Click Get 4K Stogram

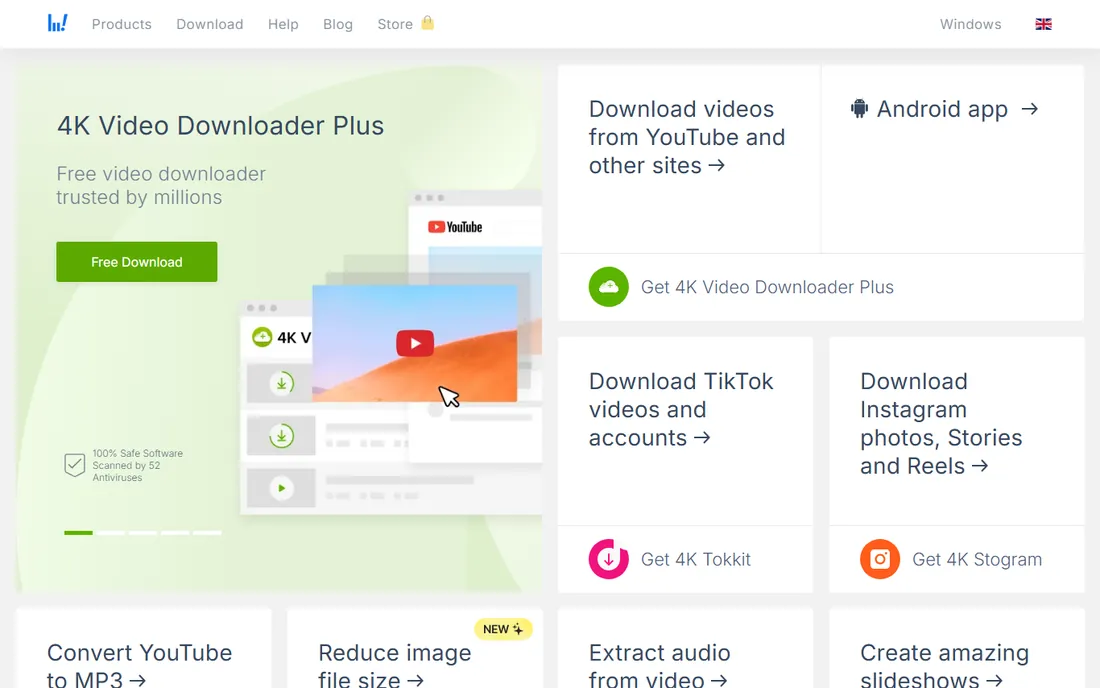coord(977,559)
